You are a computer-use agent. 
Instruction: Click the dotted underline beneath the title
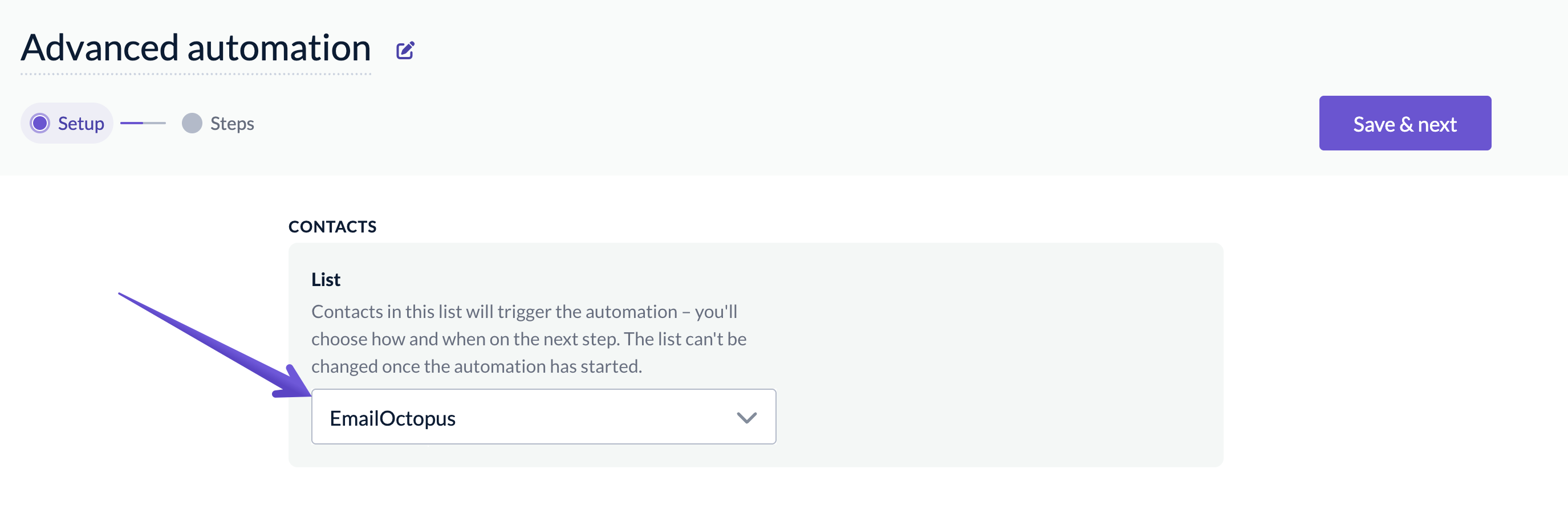tap(196, 74)
